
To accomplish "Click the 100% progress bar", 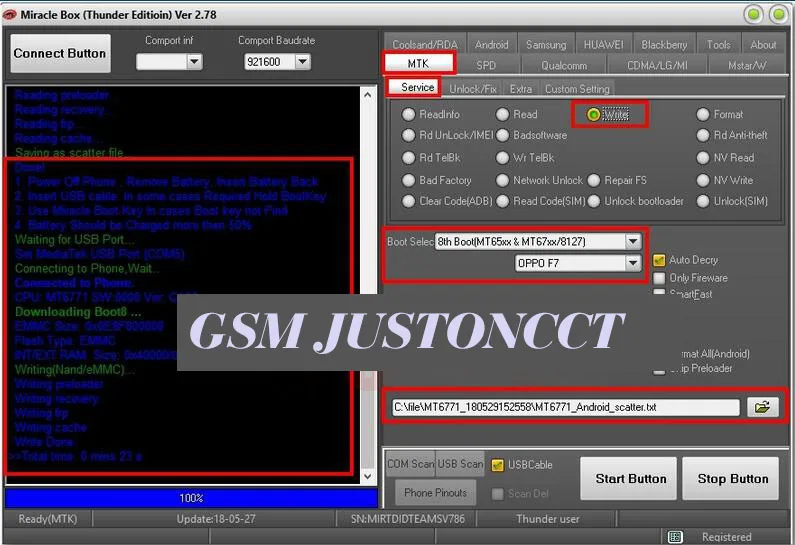I will [x=191, y=498].
